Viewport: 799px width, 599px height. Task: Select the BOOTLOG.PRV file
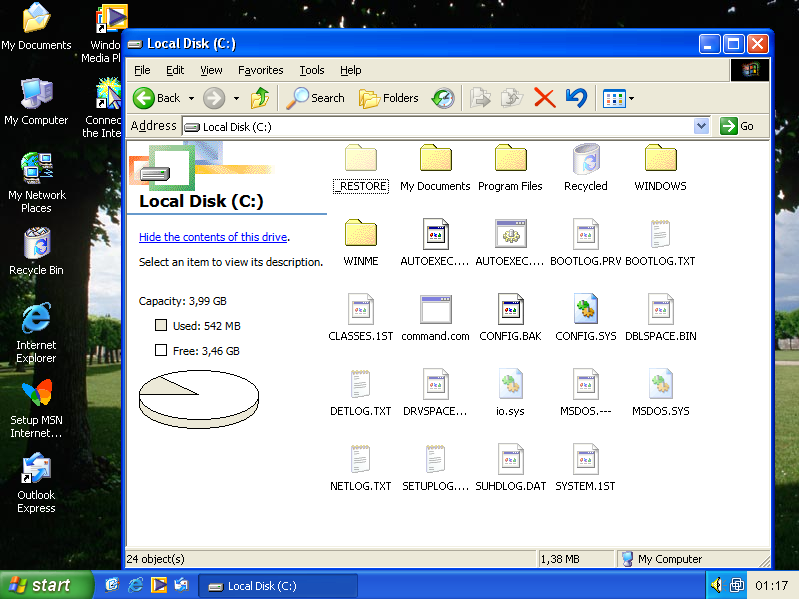pos(585,242)
